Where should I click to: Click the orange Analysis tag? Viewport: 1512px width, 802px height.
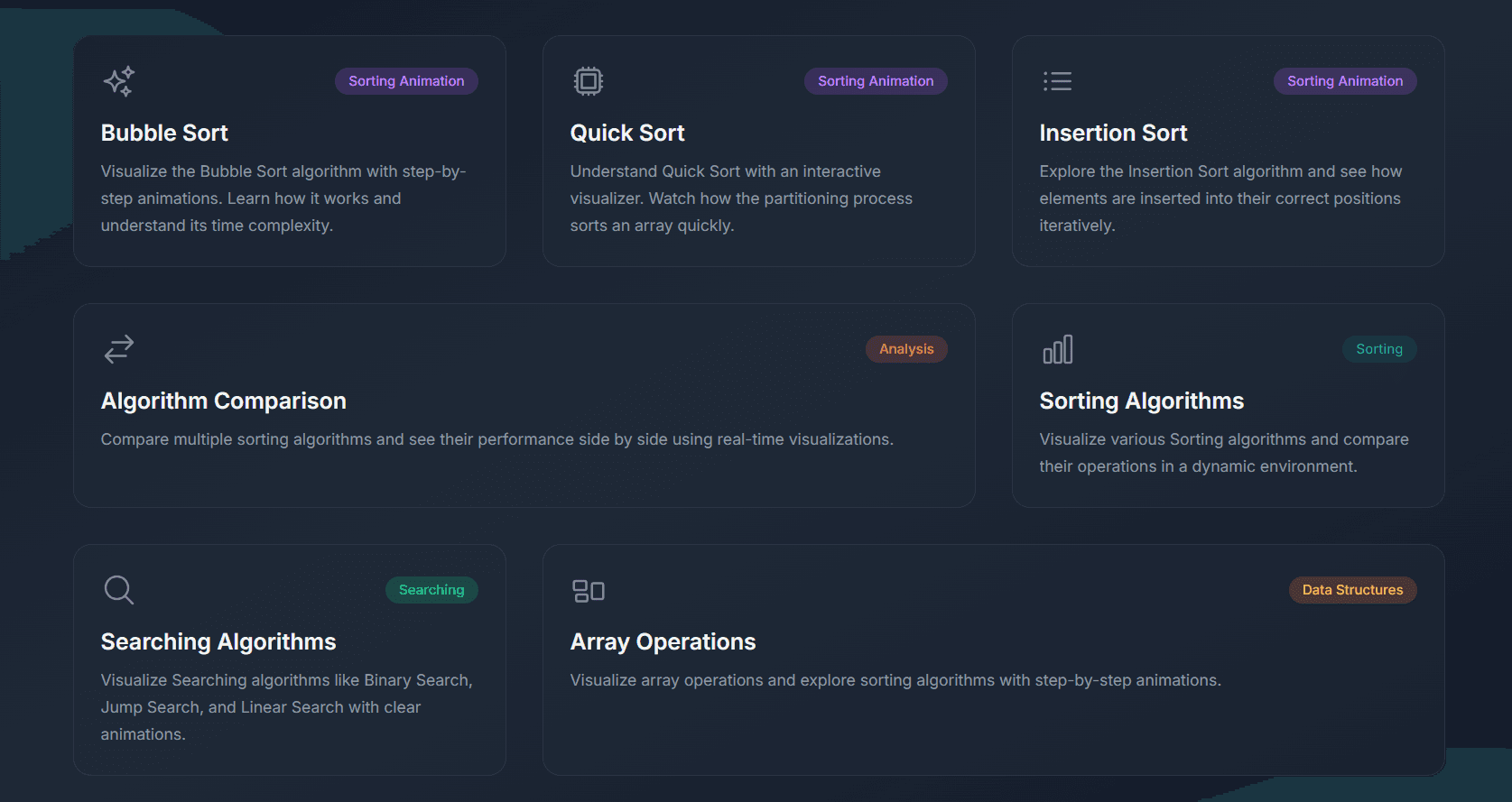[x=906, y=349]
